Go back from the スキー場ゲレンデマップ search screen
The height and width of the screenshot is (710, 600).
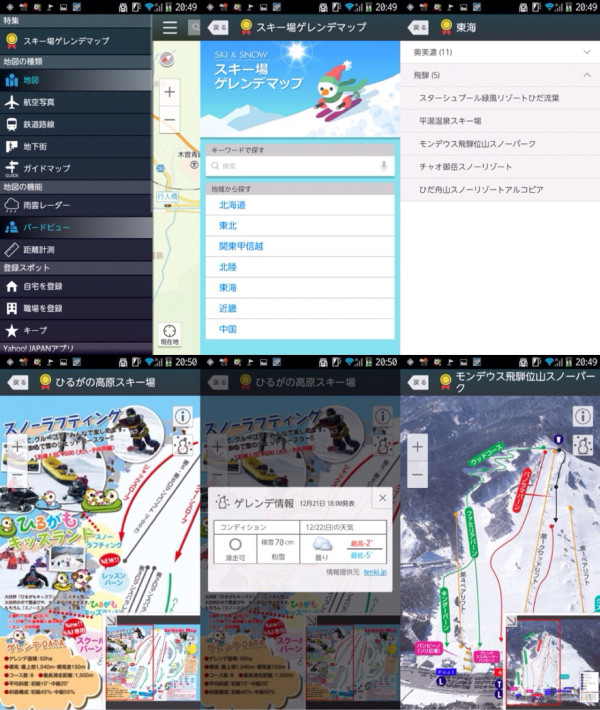point(218,27)
